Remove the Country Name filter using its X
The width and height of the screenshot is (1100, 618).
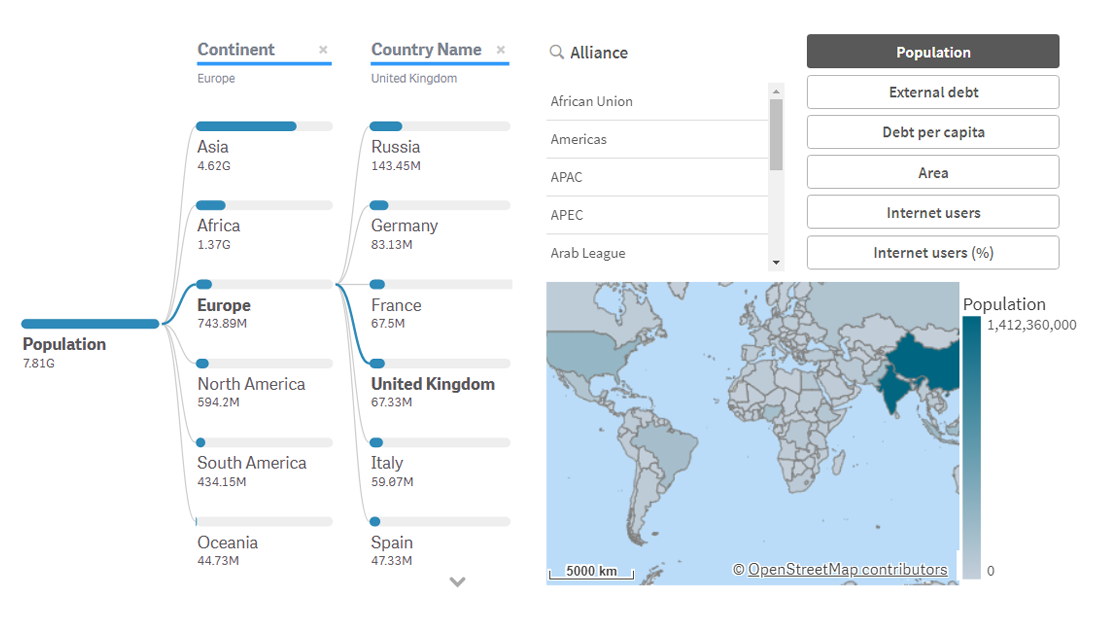pos(501,50)
